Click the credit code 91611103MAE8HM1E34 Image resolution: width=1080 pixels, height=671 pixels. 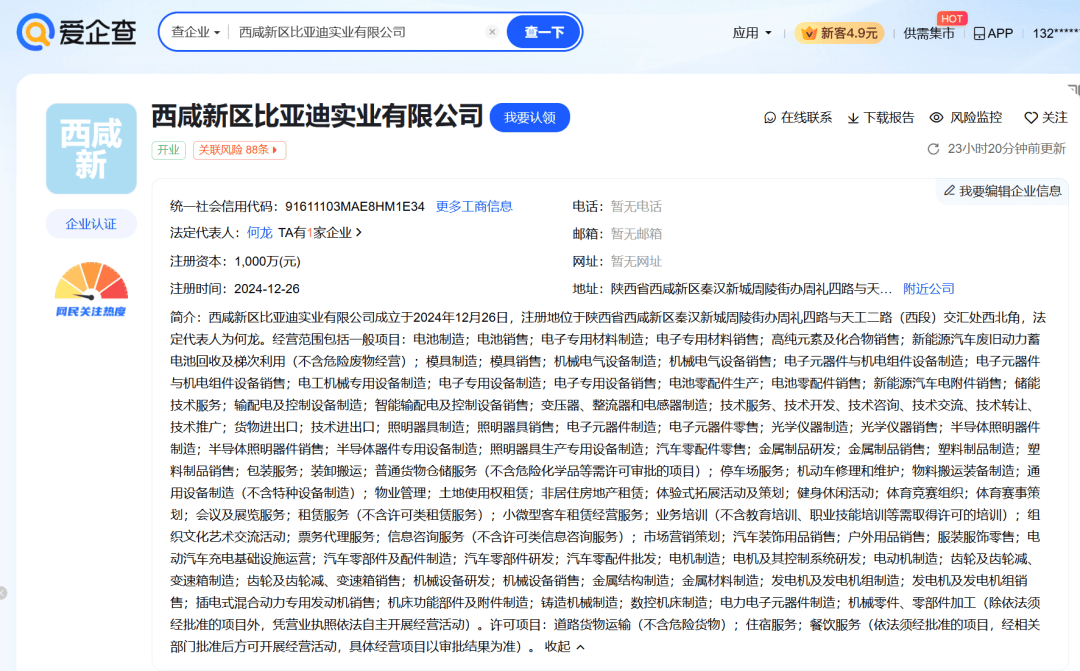(x=355, y=207)
